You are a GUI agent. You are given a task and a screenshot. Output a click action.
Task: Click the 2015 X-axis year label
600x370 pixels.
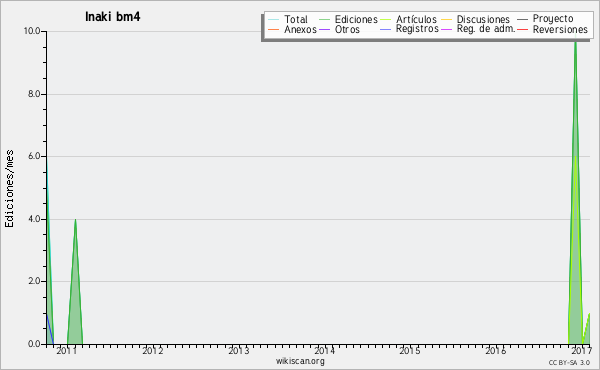coord(410,350)
